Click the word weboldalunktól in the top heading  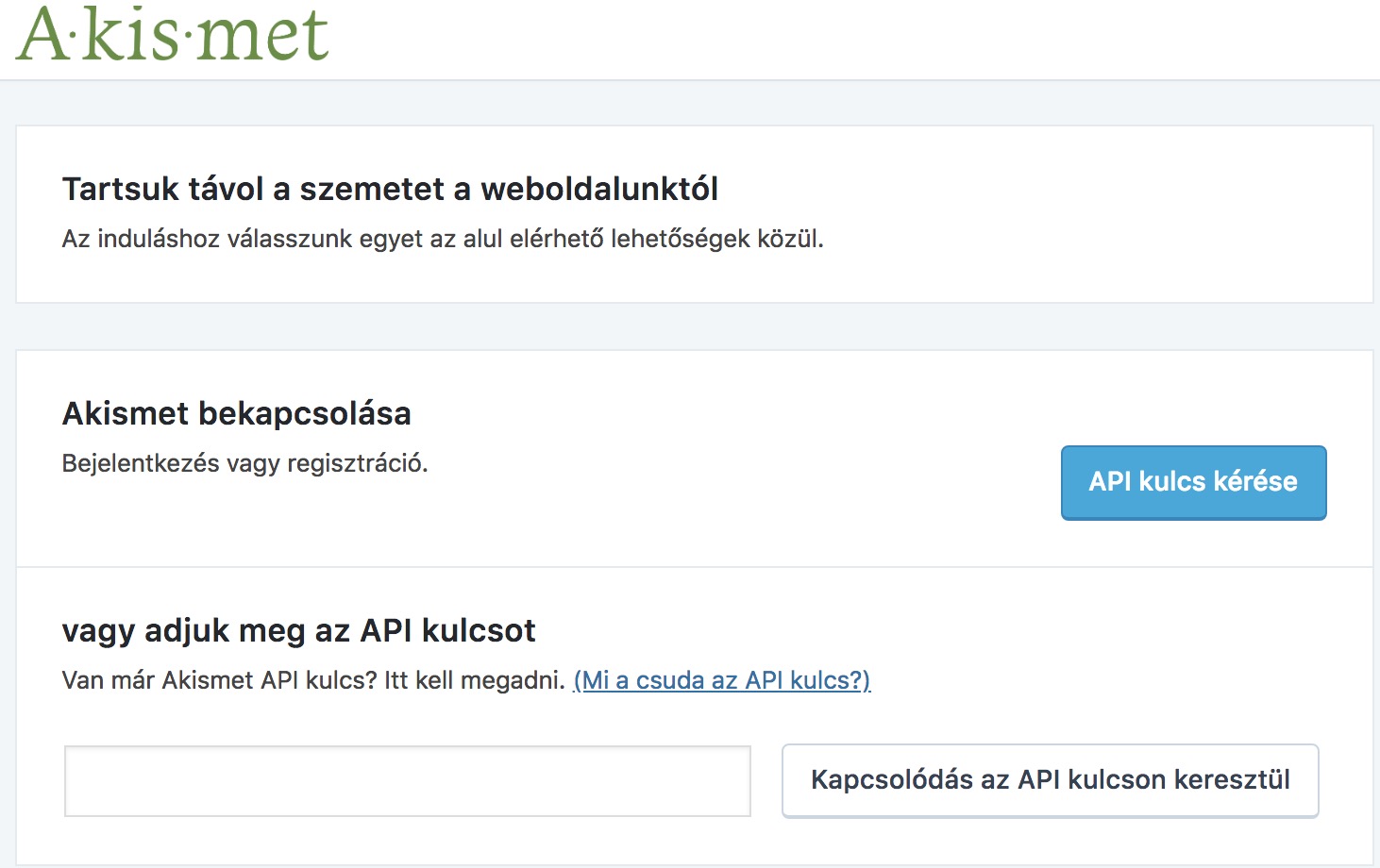(x=599, y=189)
